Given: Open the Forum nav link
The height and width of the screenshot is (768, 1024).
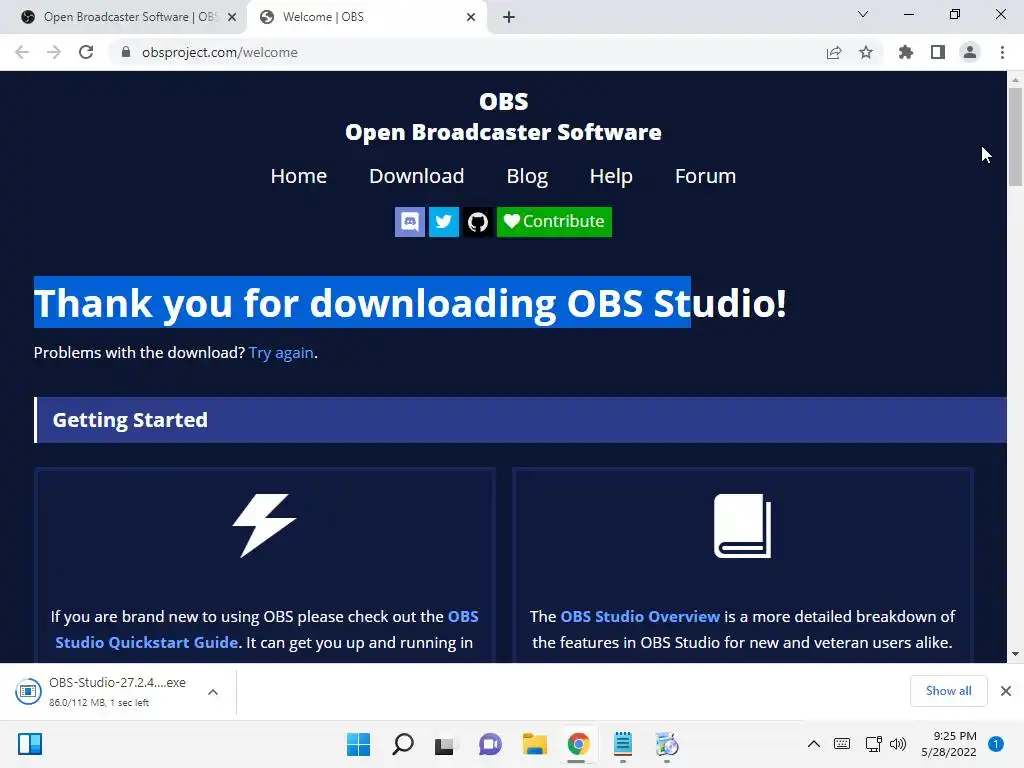Looking at the screenshot, I should pos(705,176).
